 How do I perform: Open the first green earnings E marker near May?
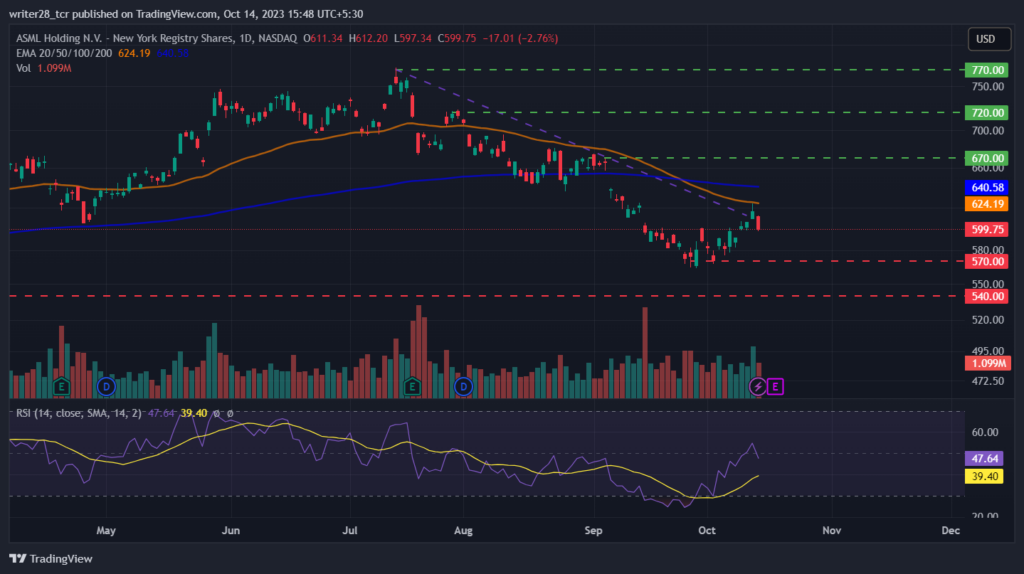coord(61,387)
